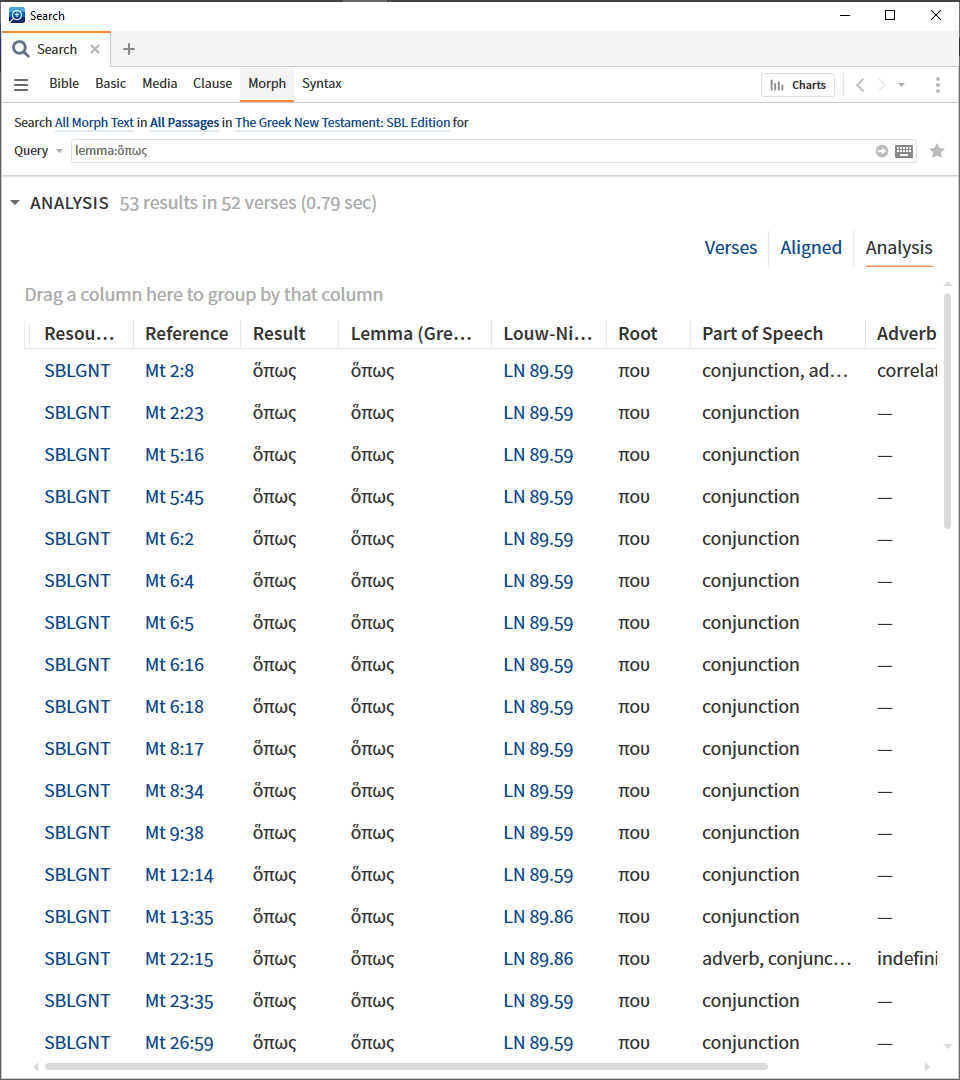Open the Query type dropdown

(x=39, y=151)
